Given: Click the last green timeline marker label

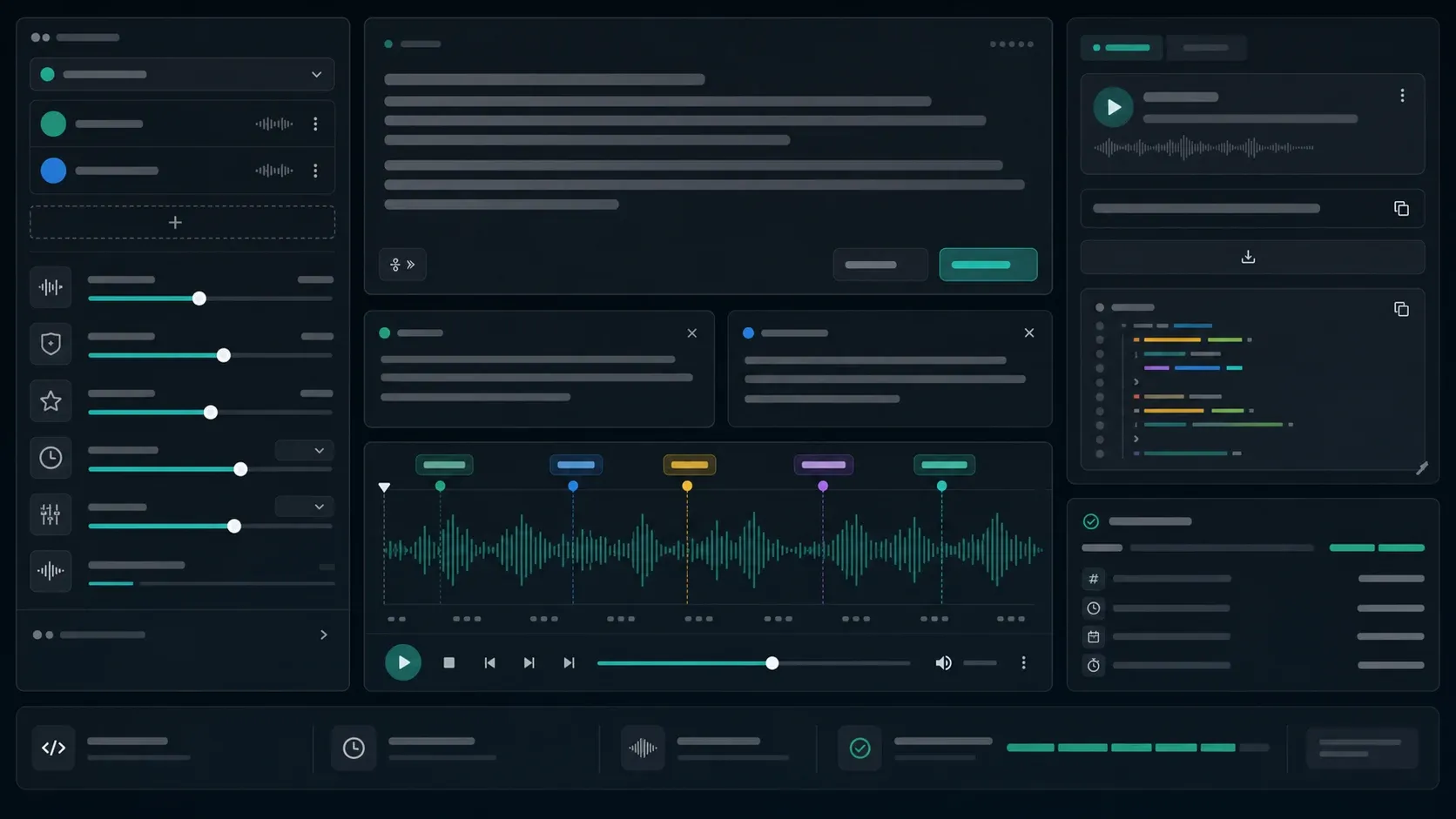Looking at the screenshot, I should [945, 465].
